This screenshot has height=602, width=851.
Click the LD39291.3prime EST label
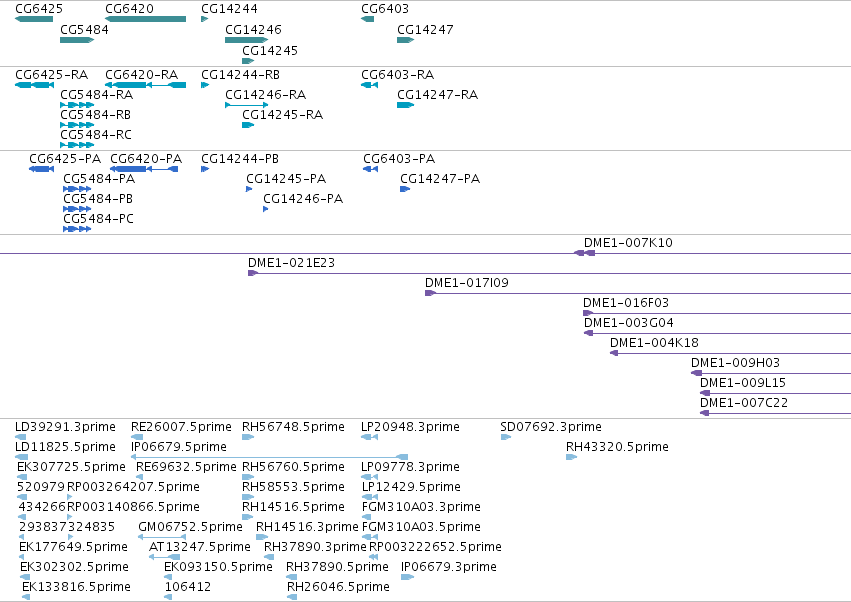click(65, 427)
